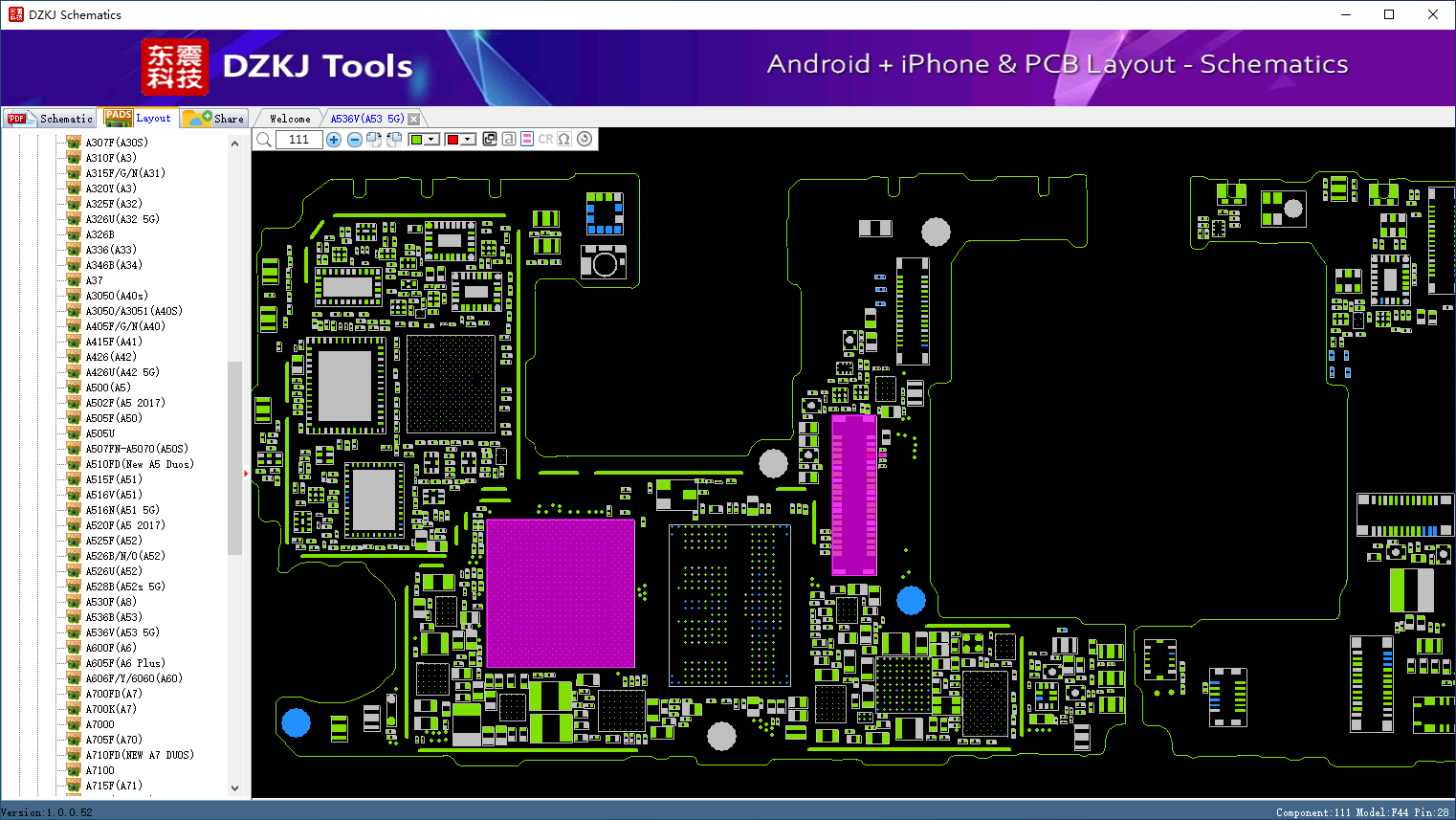Select the A326B model entry
Screen dimensions: 1456x820
(99, 234)
